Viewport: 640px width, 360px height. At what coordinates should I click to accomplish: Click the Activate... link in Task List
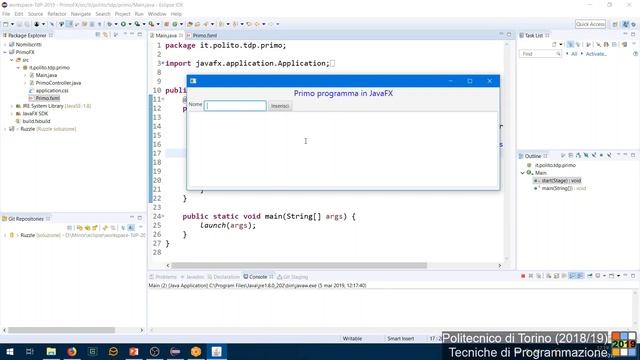(596, 53)
